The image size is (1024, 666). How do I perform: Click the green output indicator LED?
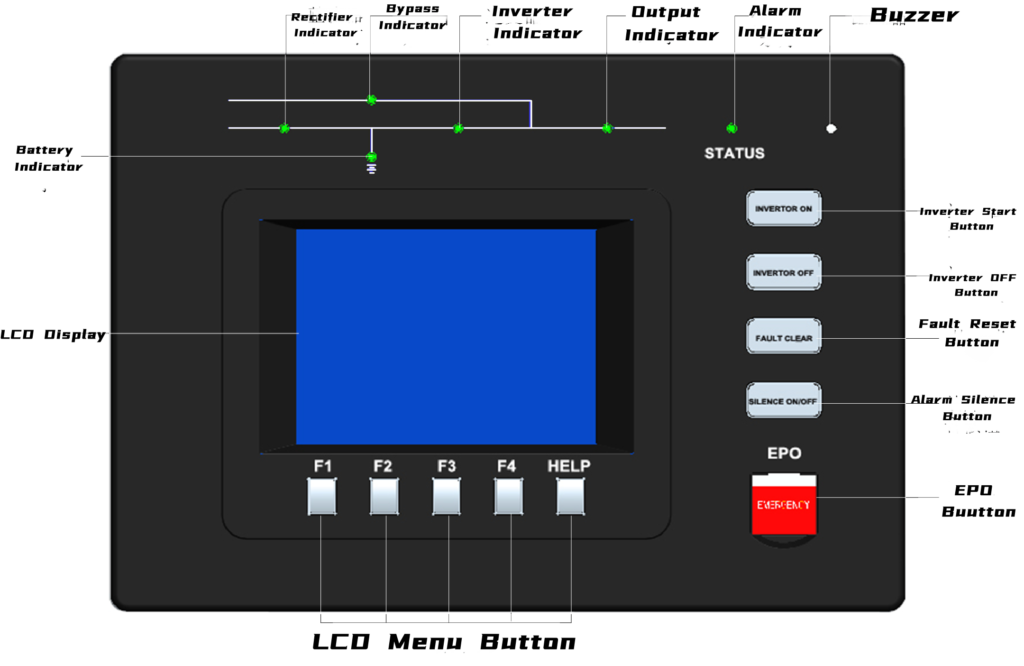point(607,129)
